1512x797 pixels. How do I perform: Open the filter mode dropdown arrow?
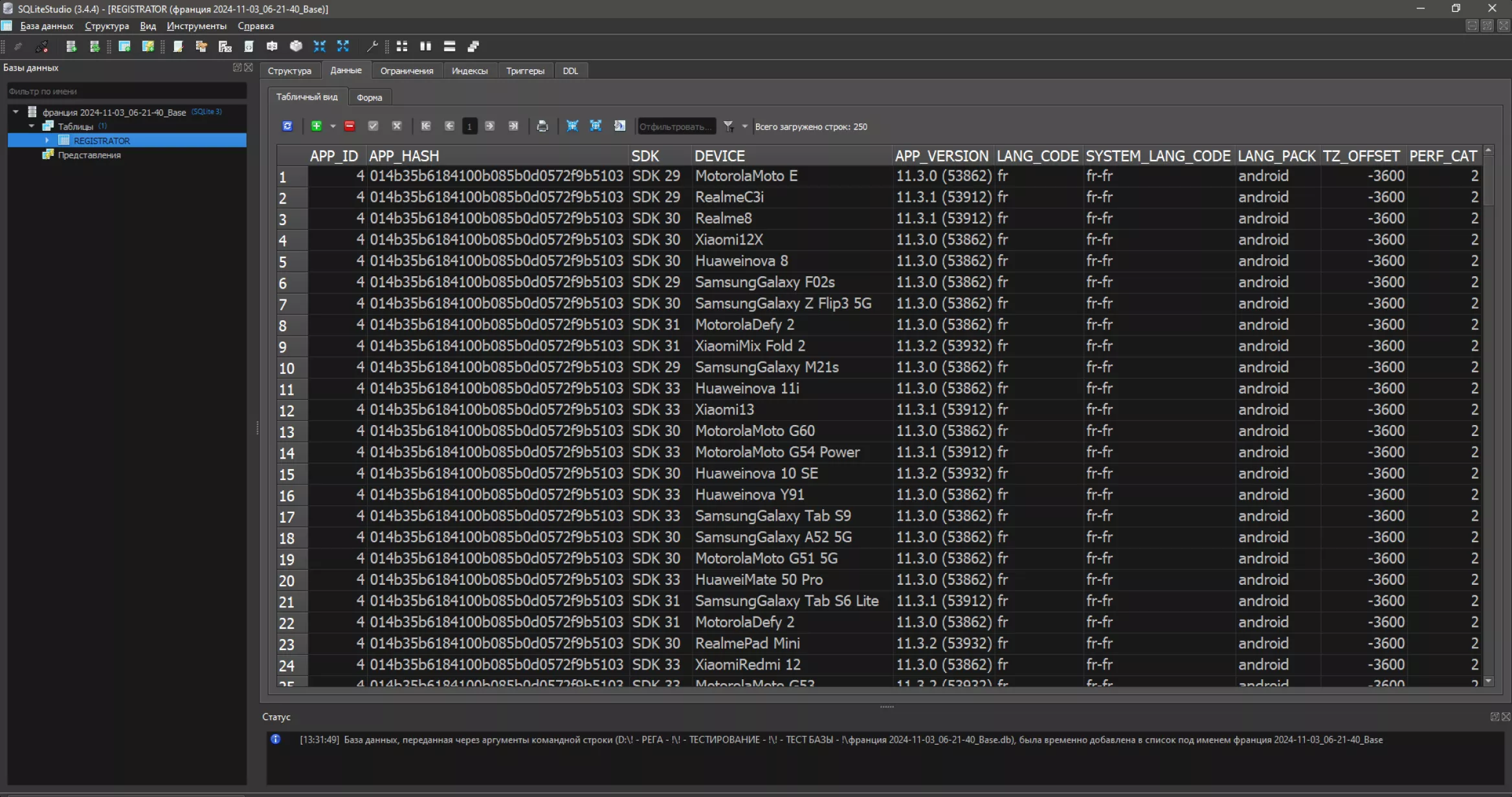point(744,126)
